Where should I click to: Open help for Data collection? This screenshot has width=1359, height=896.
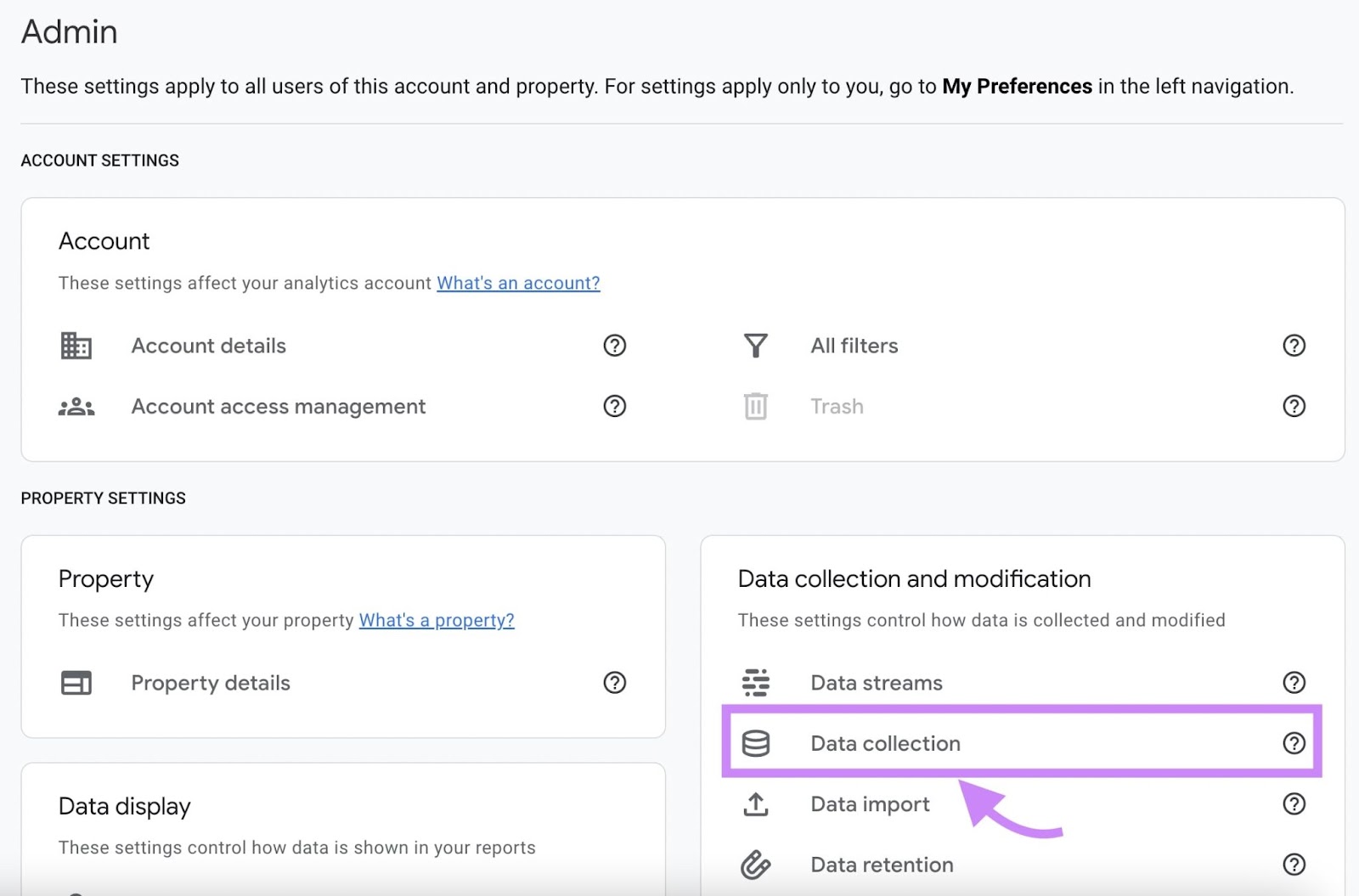tap(1294, 743)
